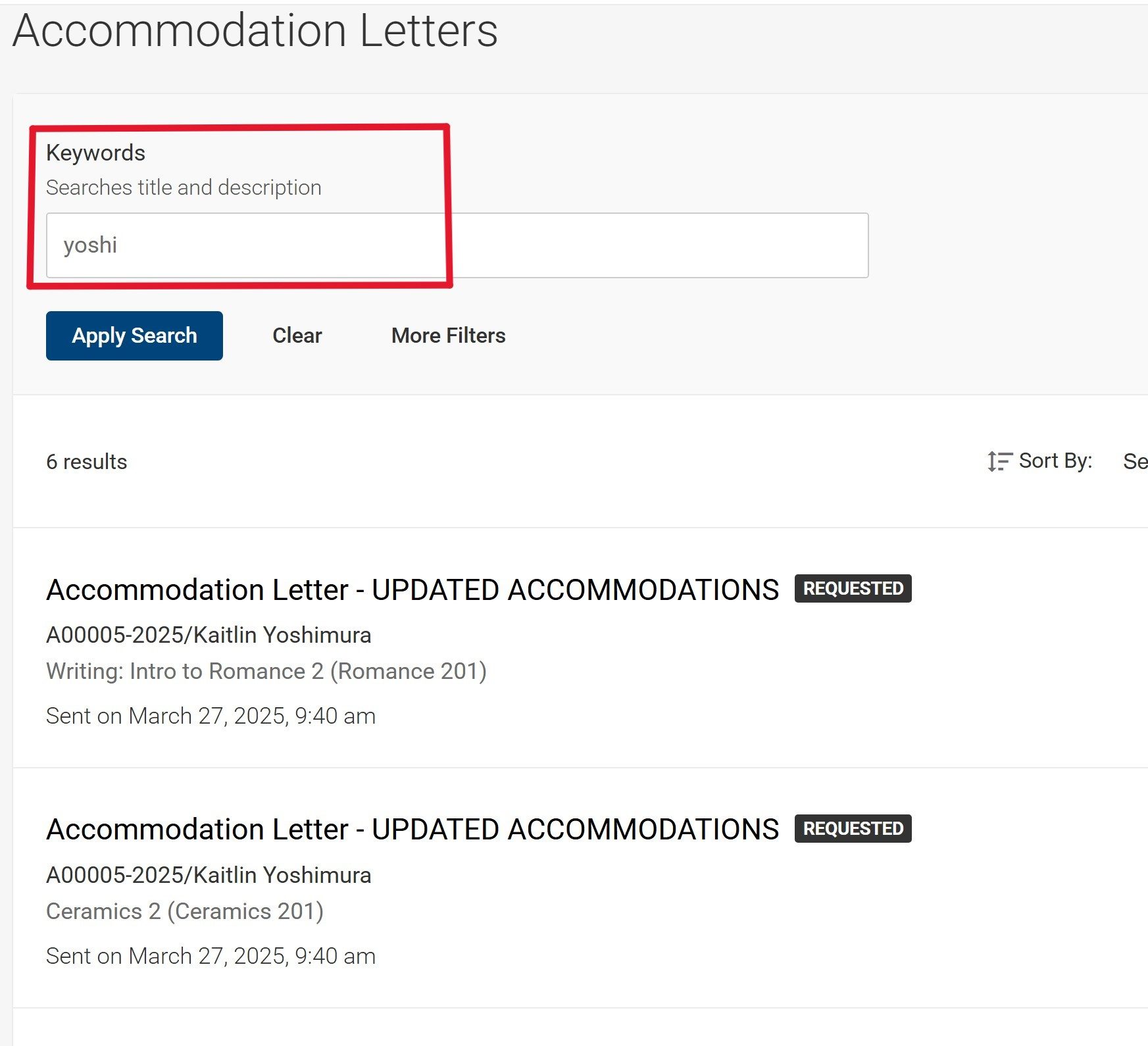Open the Ceramics 201 accommodation letter title
This screenshot has width=1148, height=1046.
[x=412, y=829]
